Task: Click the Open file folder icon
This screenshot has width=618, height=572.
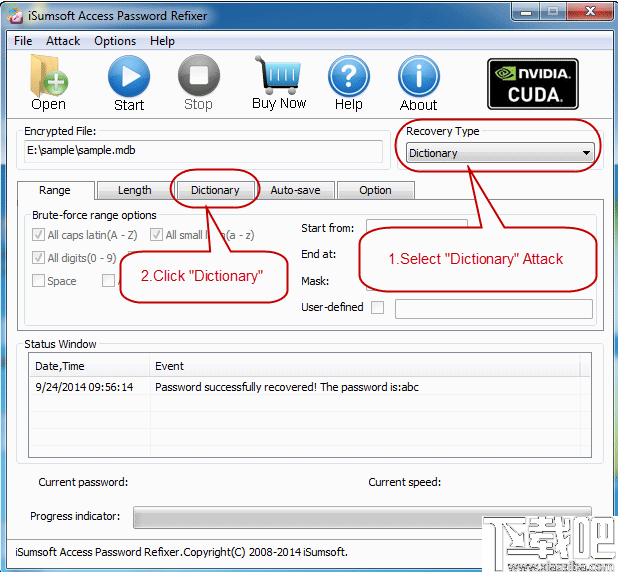Action: 49,76
